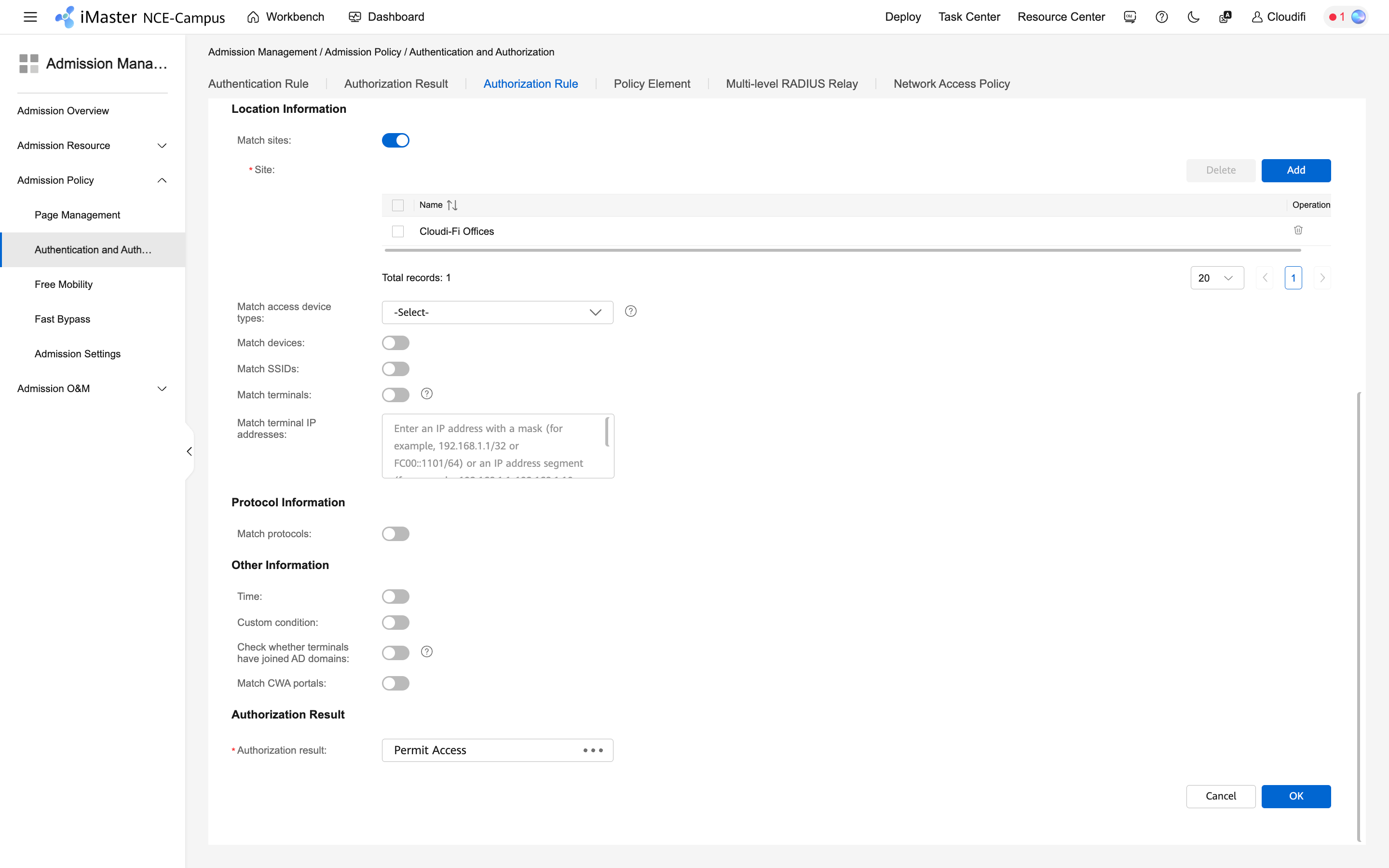Select the checkbox for Cloudi-Fi Offices
Screen dimensions: 1389x868
pyautogui.click(x=398, y=231)
